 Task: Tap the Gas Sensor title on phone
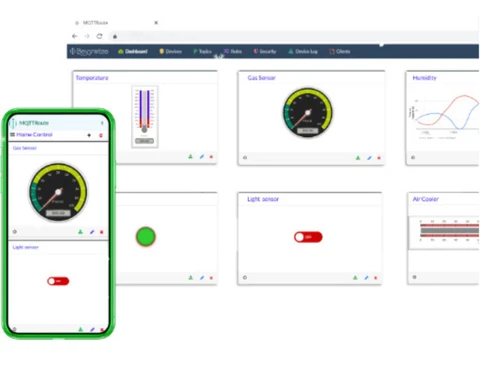pos(25,148)
